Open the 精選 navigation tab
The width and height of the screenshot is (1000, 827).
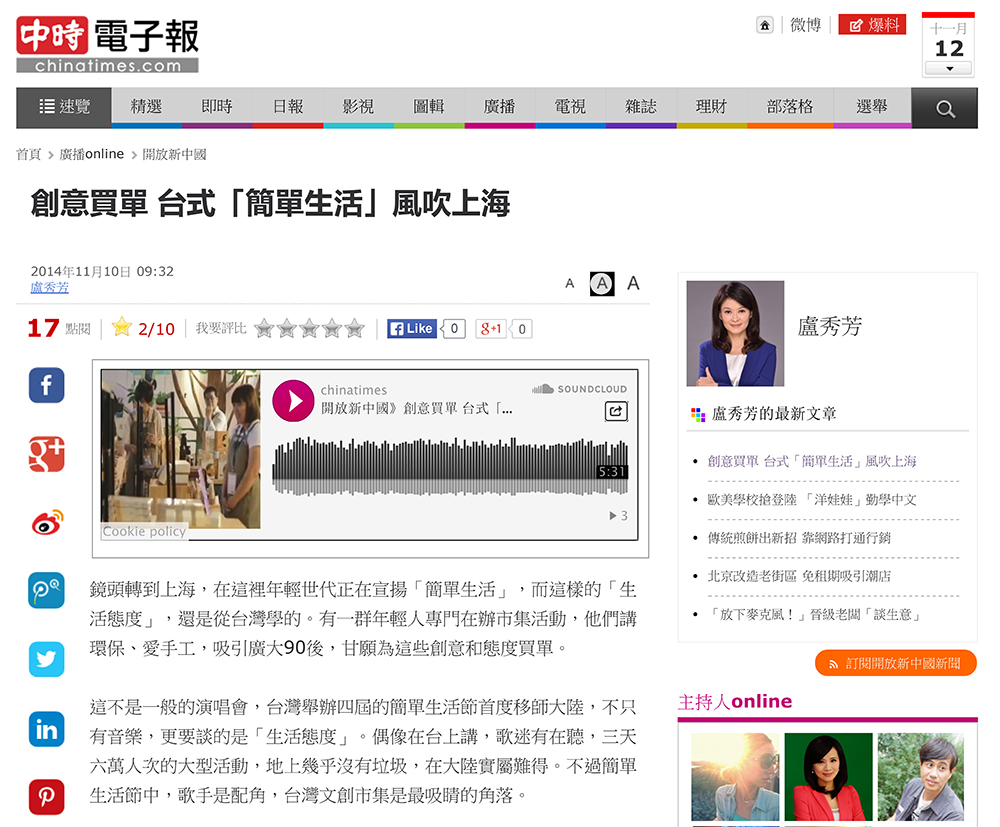click(147, 107)
